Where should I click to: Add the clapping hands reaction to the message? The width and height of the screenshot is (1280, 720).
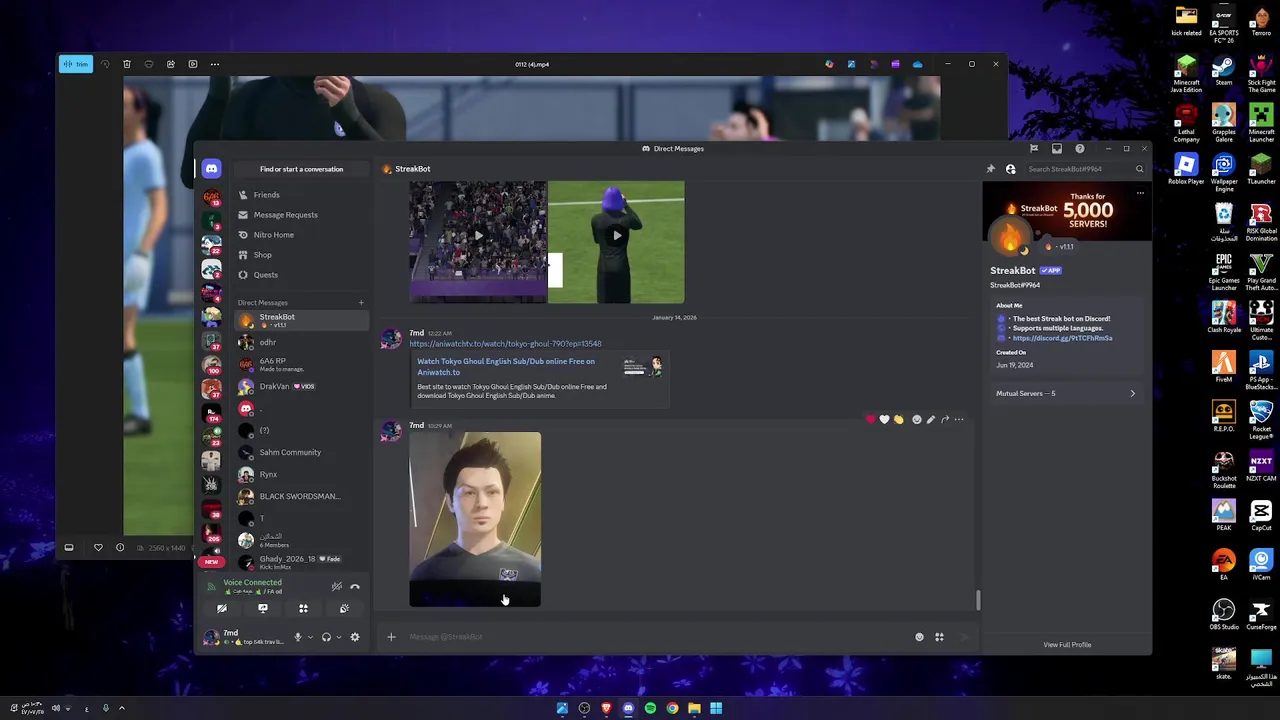pyautogui.click(x=898, y=420)
